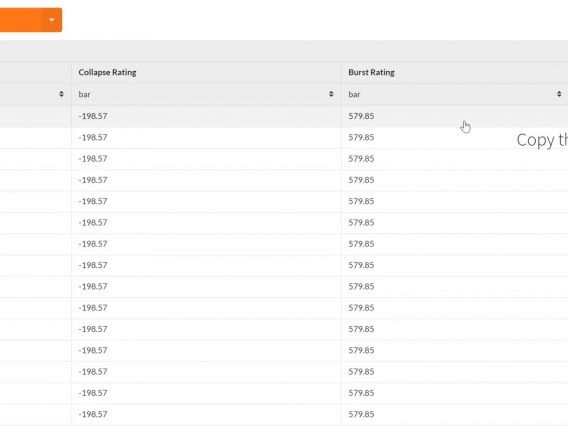Select 579.85 in the last visible row
This screenshot has height=426, width=568.
tap(361, 414)
